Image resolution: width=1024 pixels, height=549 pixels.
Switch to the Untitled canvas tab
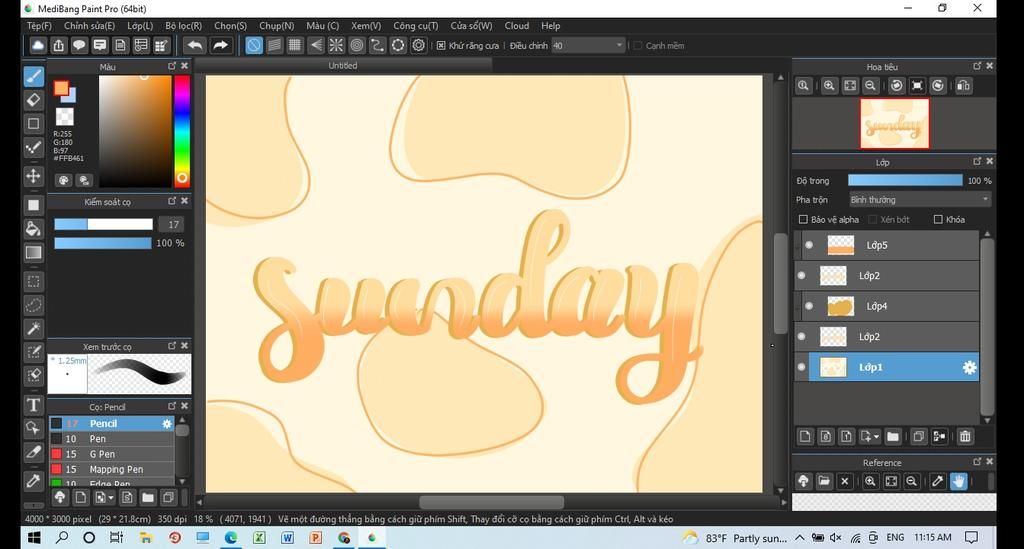pos(343,65)
